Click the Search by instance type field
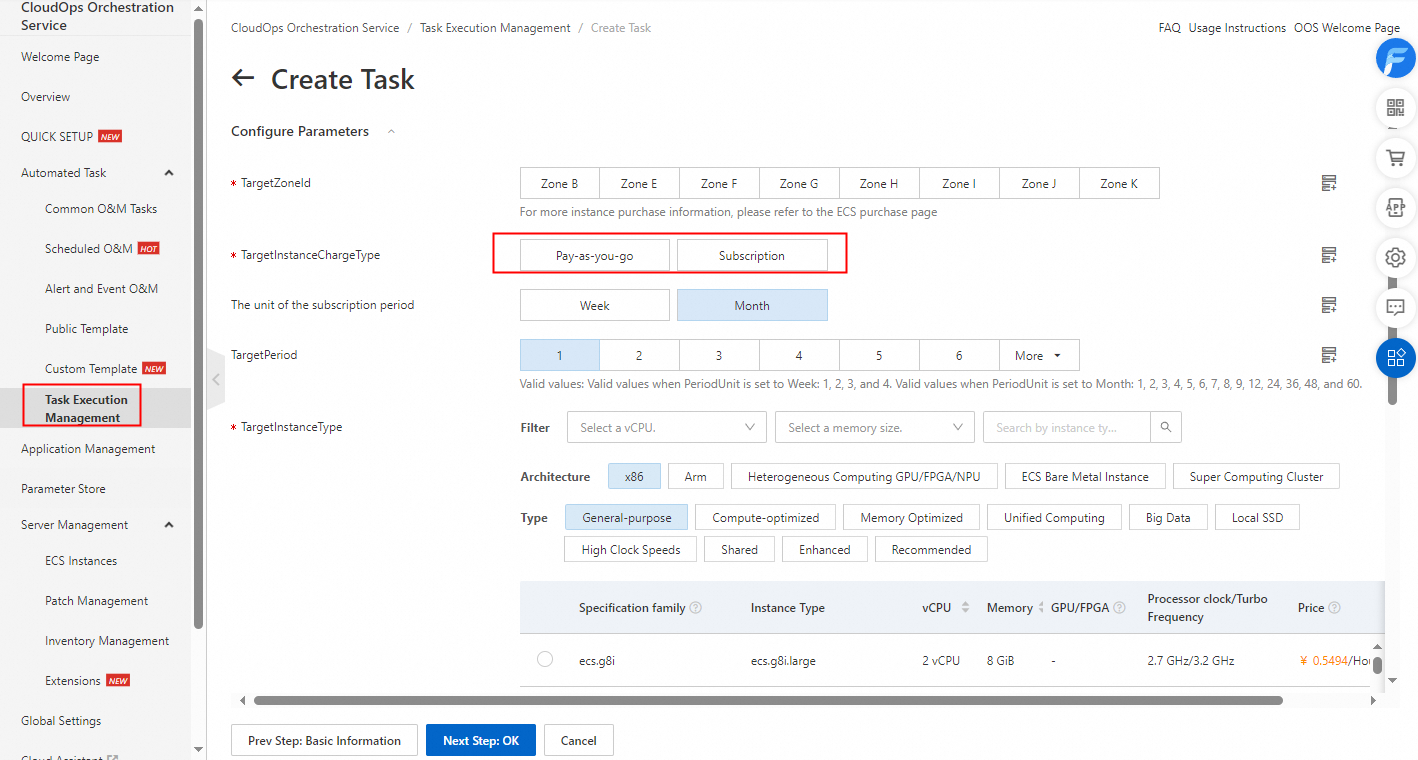This screenshot has width=1418, height=760. click(x=1067, y=427)
